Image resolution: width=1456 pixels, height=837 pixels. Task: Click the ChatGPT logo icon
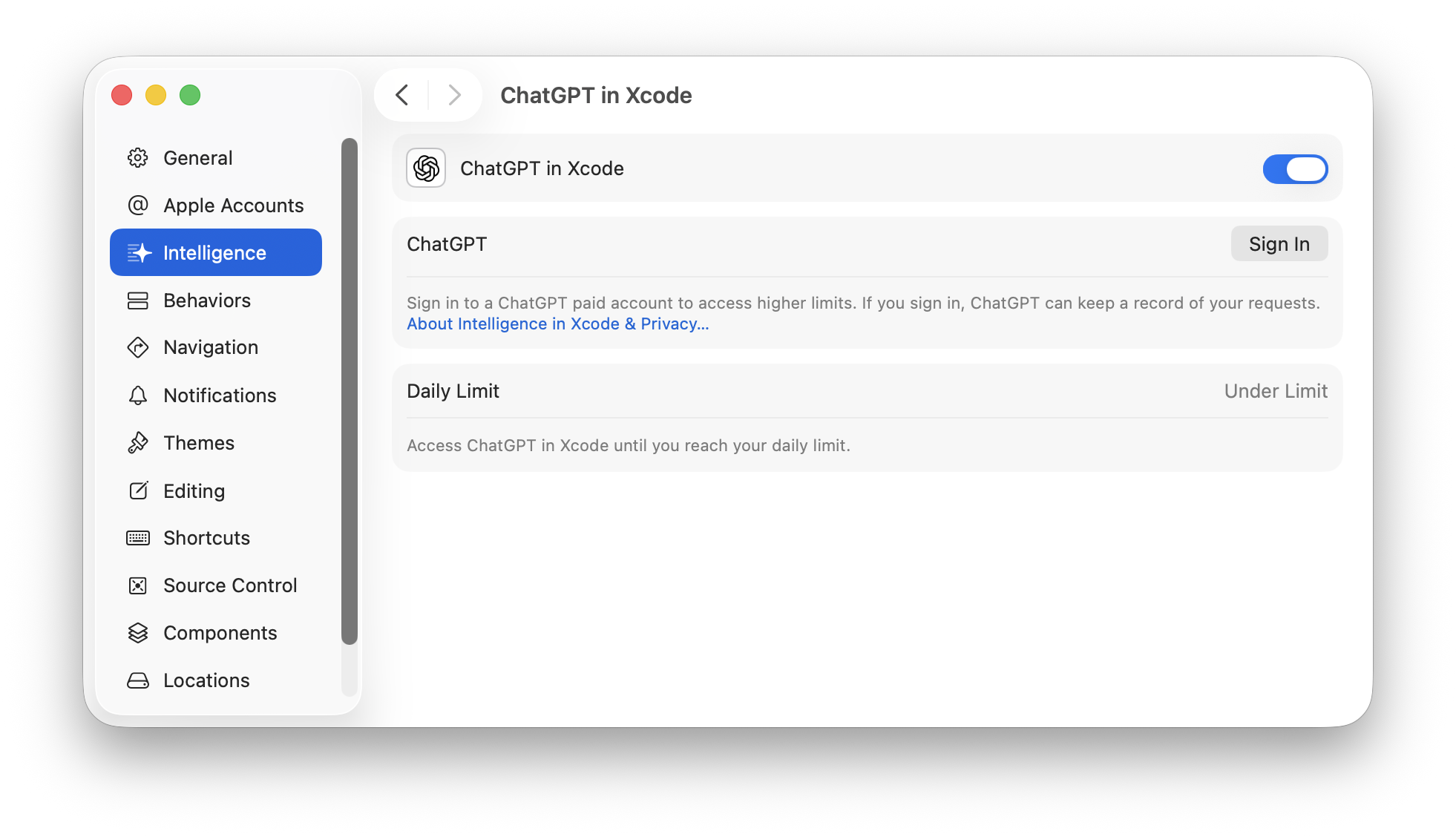coord(426,168)
